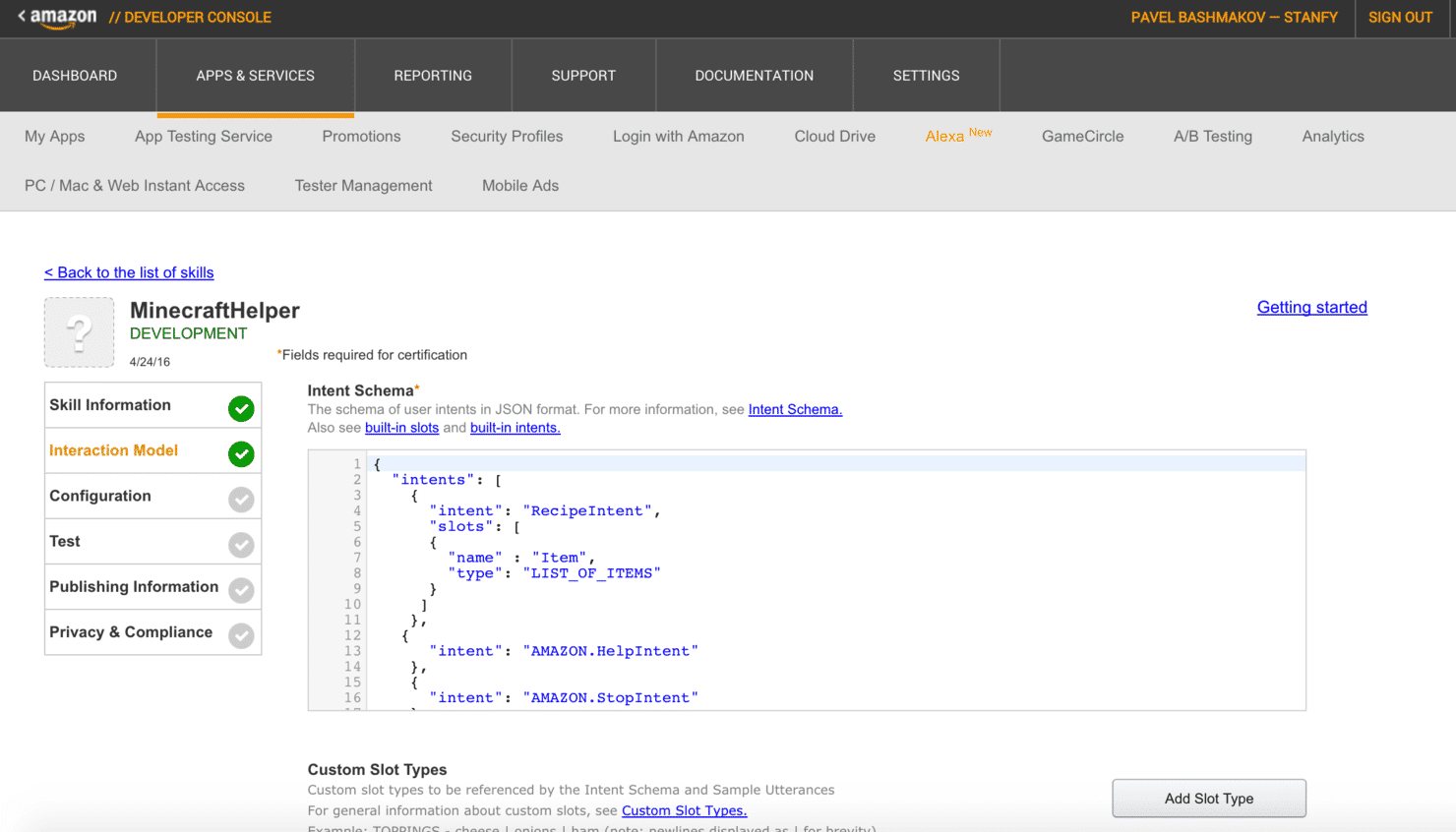Open Login with Amazon

[679, 137]
